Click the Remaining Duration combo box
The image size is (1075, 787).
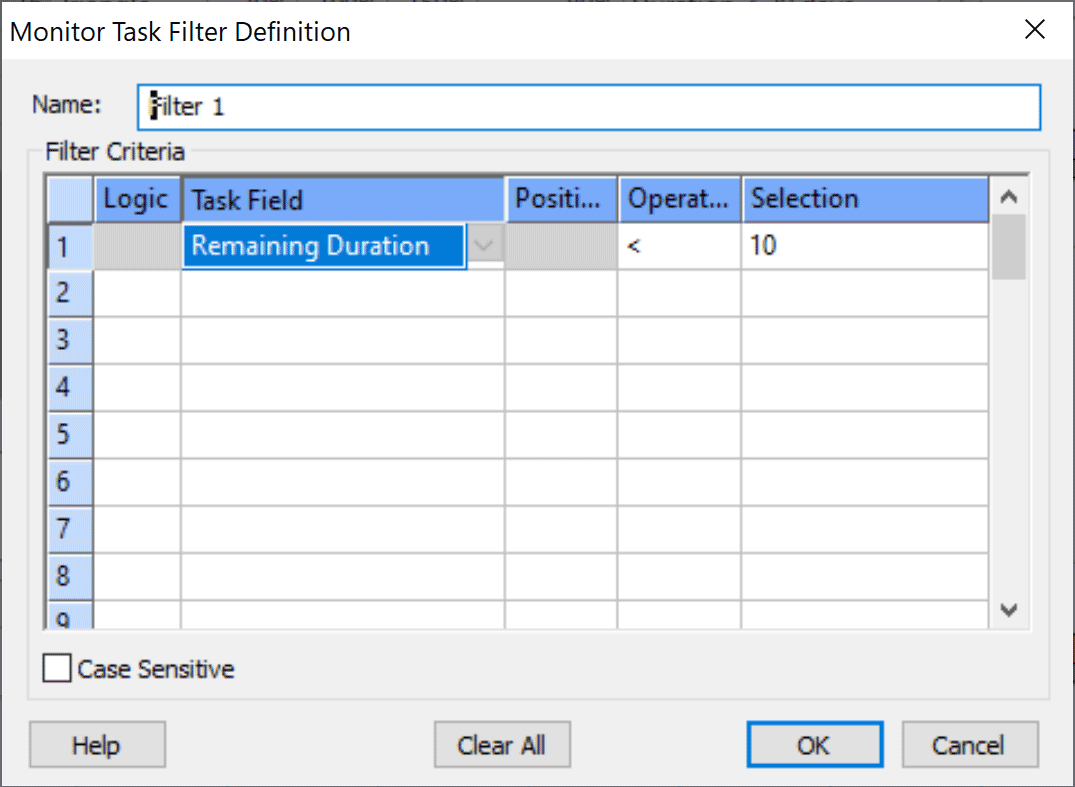323,246
